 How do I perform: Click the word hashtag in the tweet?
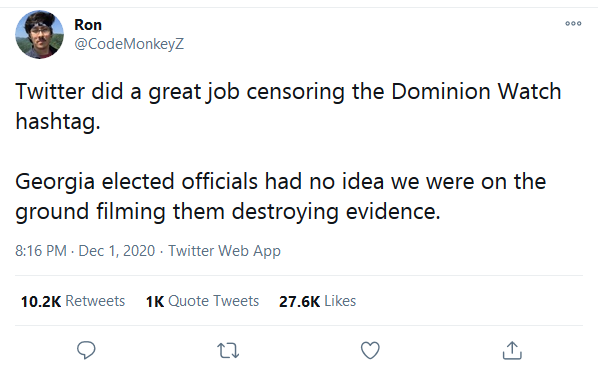56,122
